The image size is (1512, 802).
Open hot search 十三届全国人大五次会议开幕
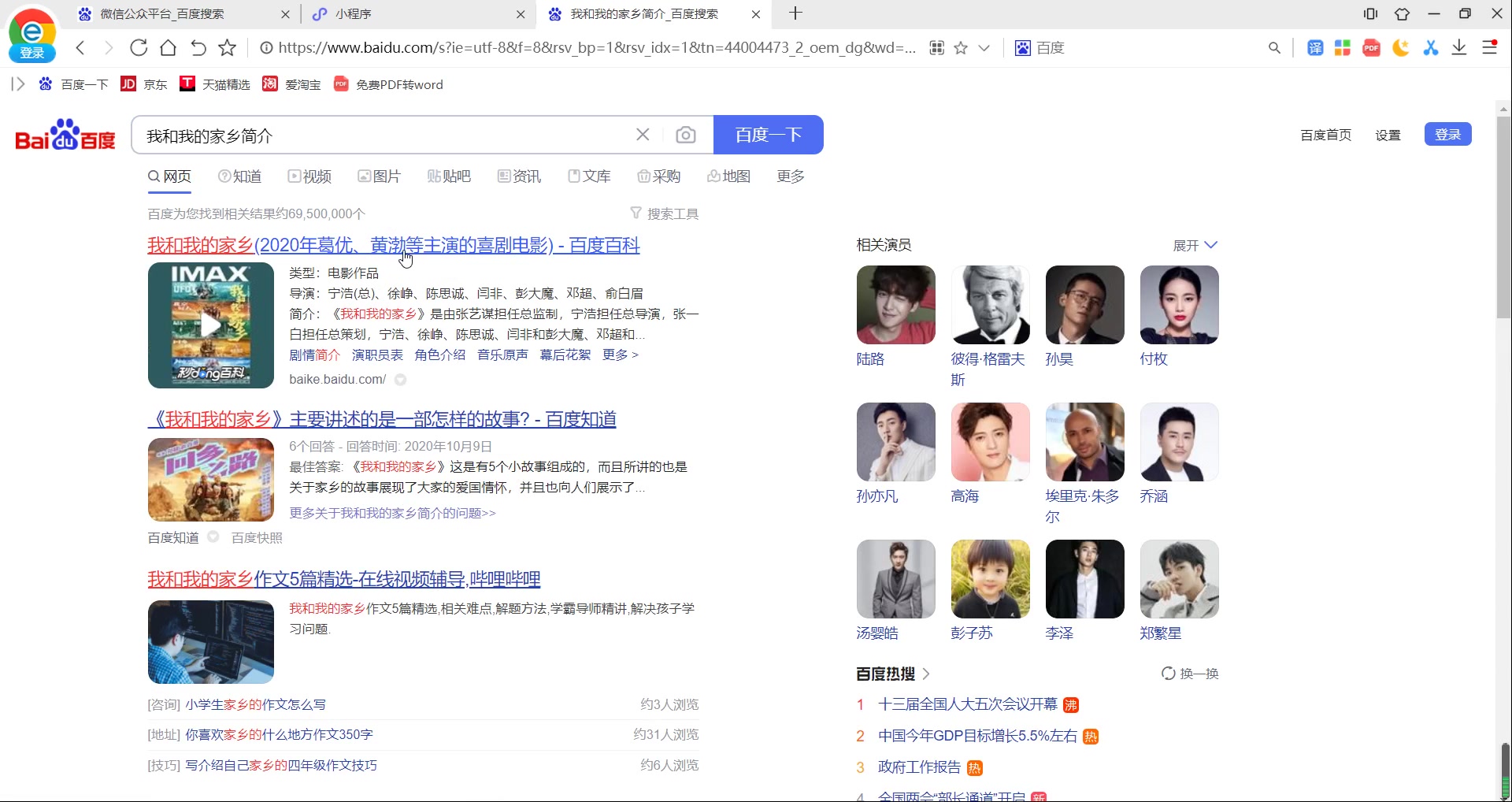pos(967,704)
